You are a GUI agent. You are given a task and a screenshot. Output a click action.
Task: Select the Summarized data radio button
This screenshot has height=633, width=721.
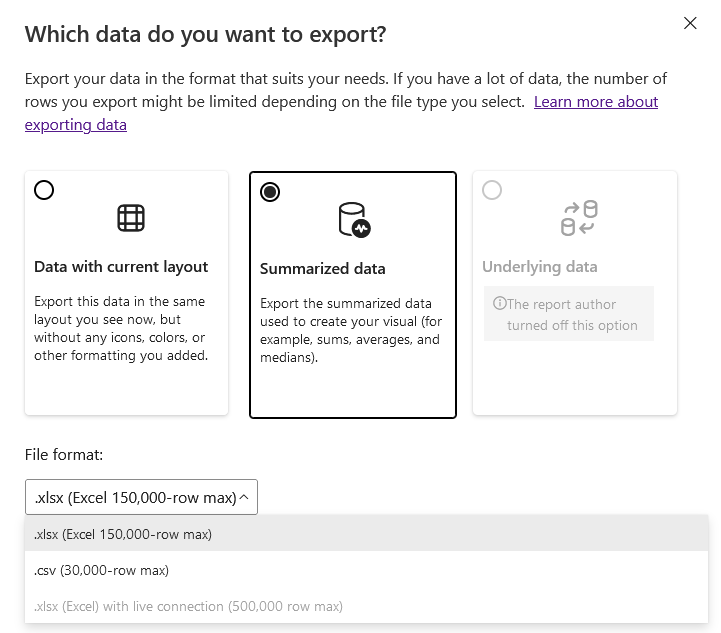pyautogui.click(x=270, y=192)
